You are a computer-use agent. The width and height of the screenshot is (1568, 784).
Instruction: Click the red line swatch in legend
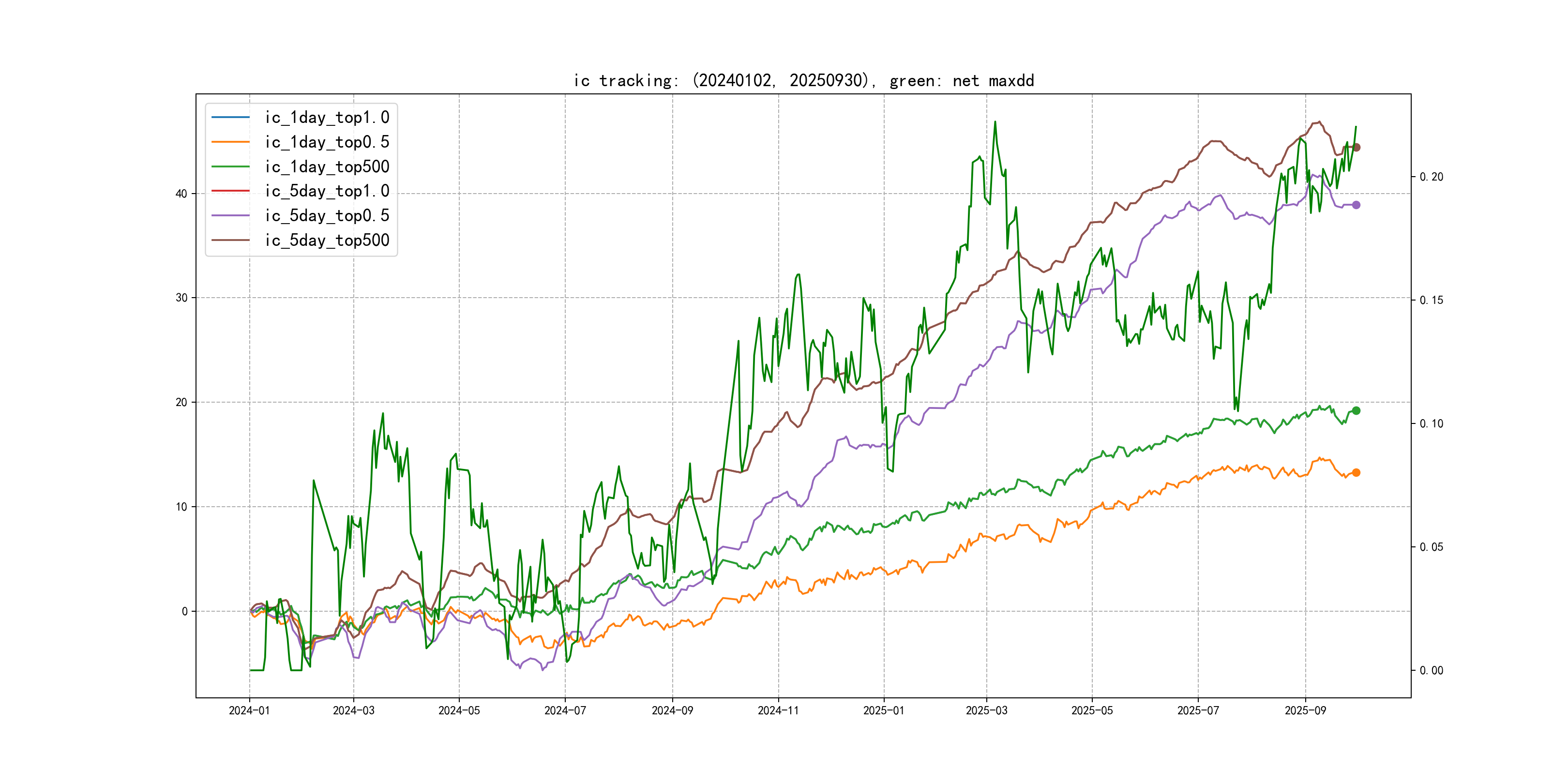tap(230, 191)
